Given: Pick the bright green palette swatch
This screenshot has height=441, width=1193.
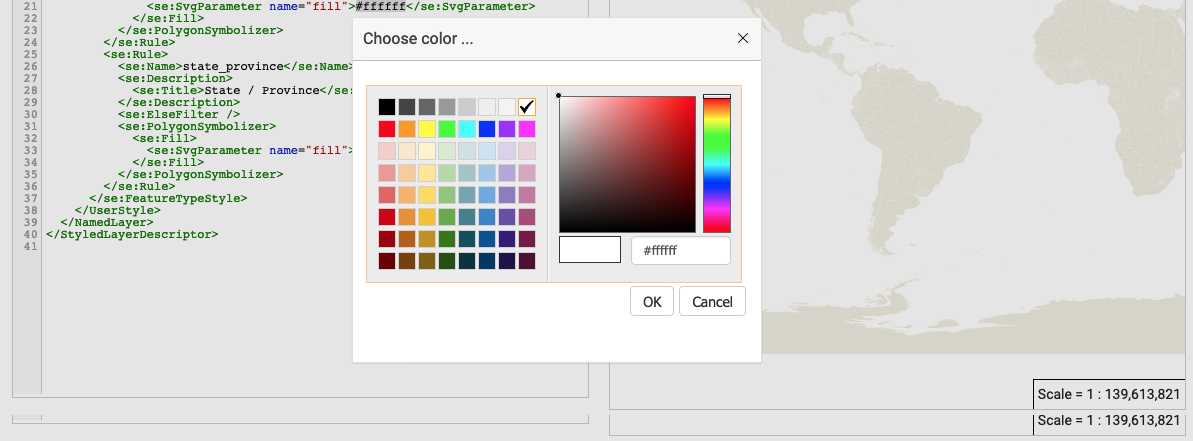Looking at the screenshot, I should pos(447,128).
